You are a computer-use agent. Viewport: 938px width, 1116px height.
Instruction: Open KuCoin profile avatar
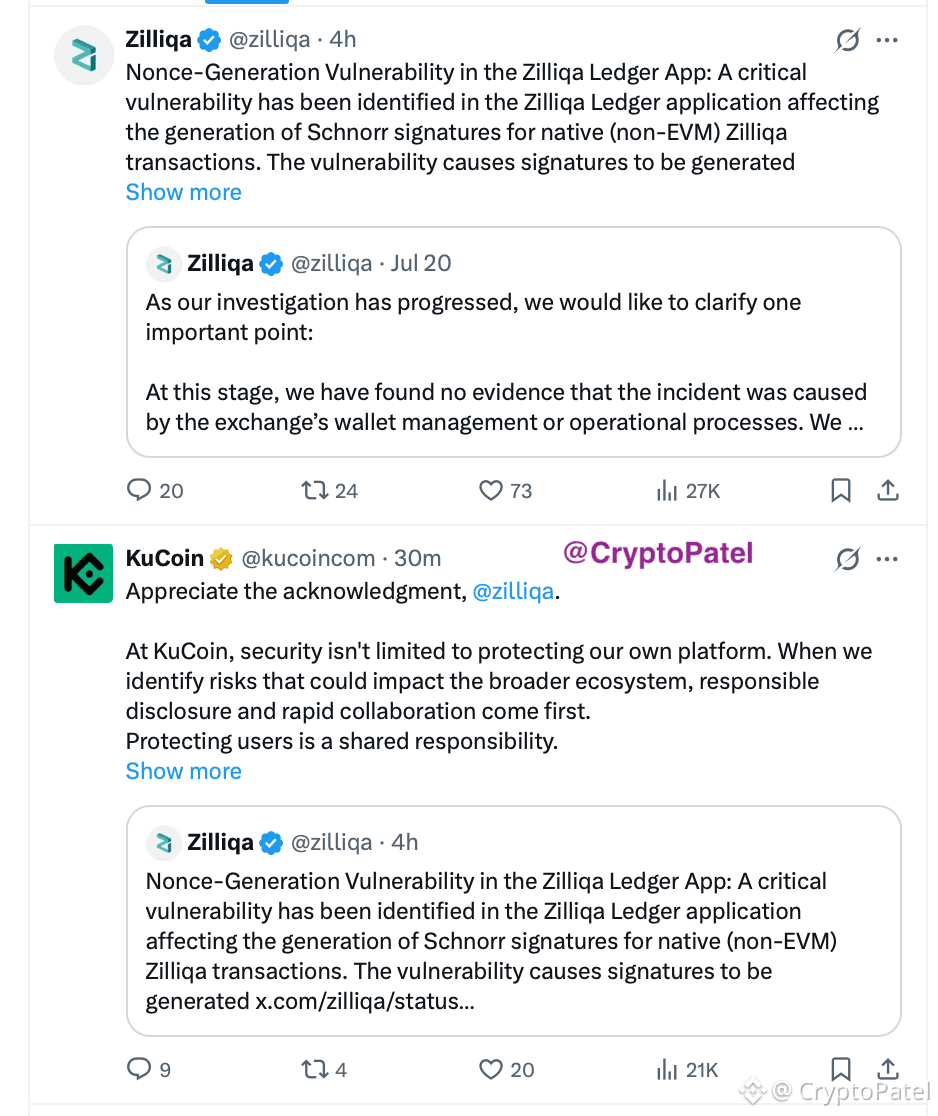83,574
